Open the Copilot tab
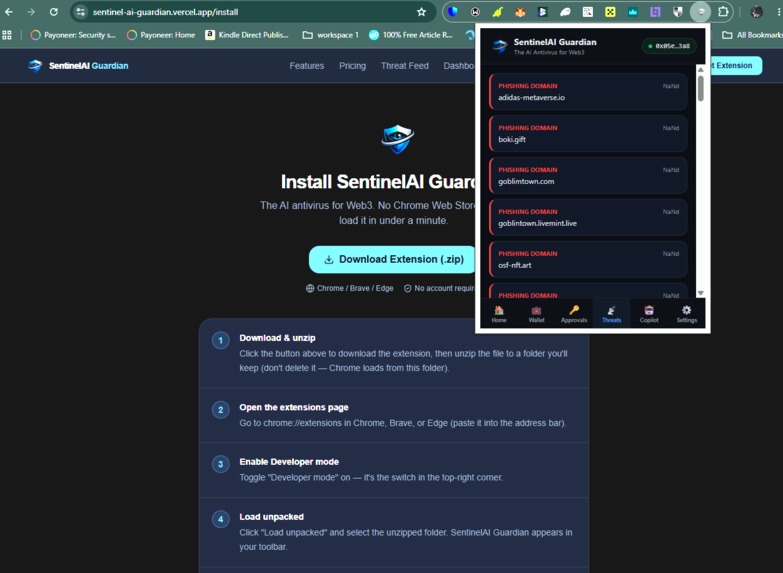783x573 pixels. [x=649, y=314]
